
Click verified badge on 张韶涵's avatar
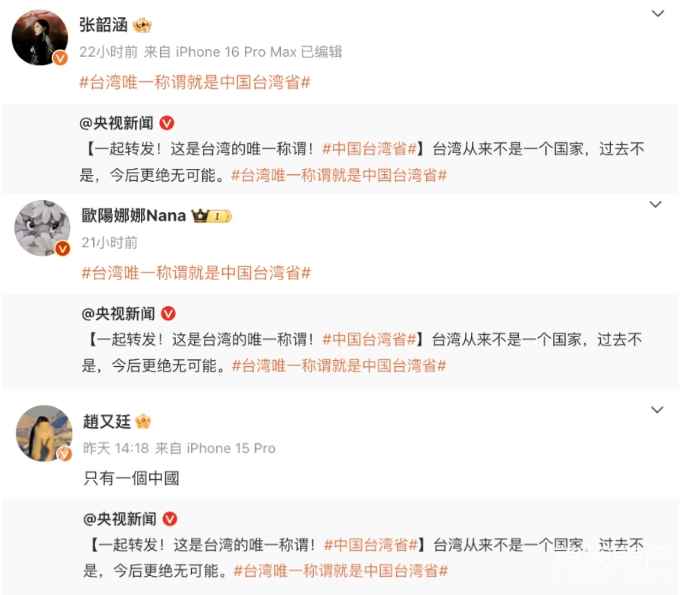coord(60,57)
